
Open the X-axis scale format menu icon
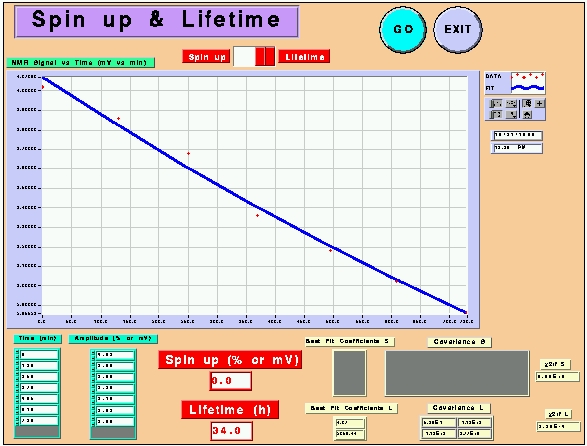[511, 103]
